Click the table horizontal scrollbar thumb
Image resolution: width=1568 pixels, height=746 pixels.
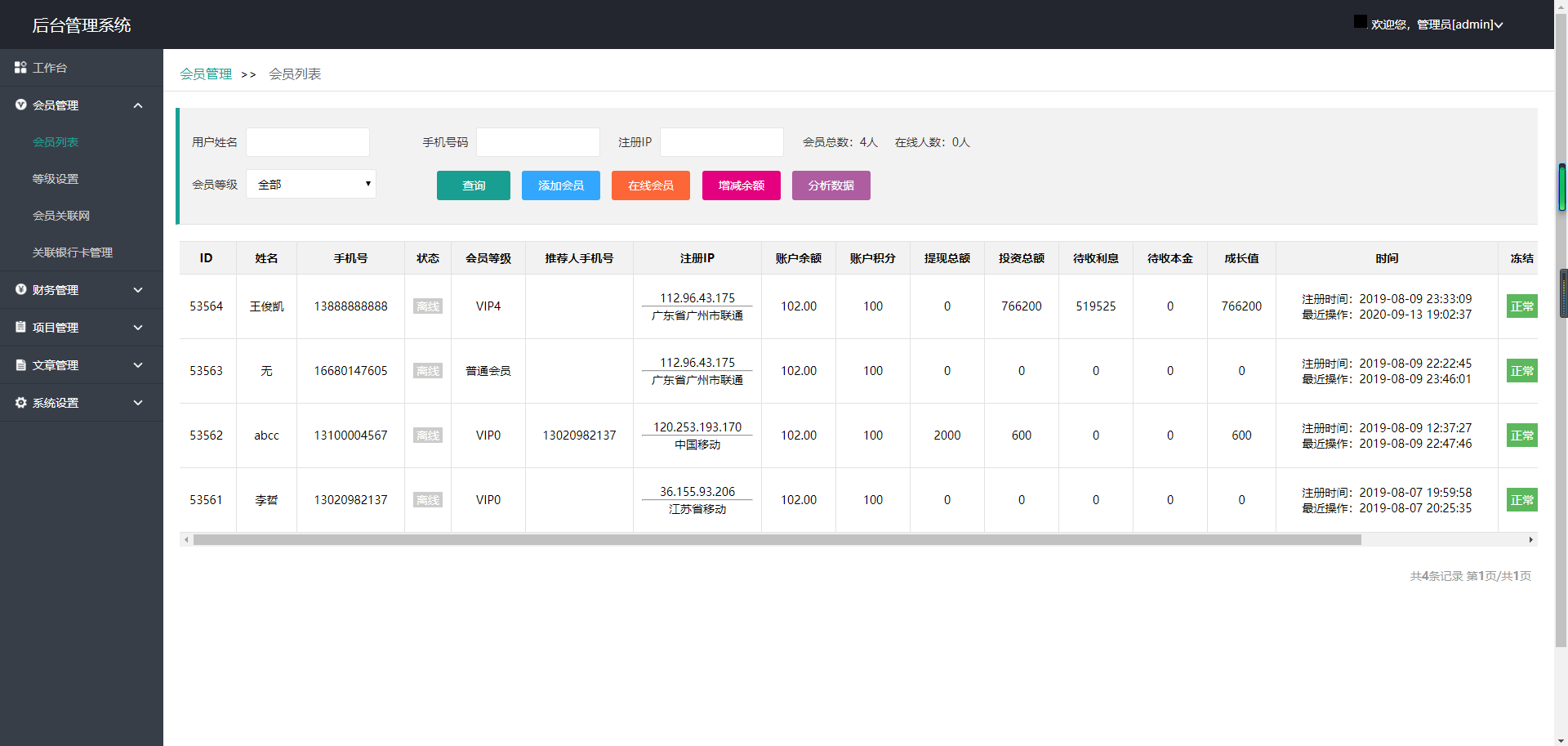777,539
